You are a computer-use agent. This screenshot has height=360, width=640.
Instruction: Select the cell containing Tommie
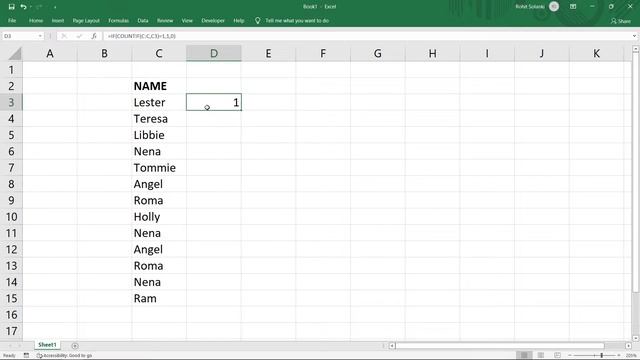point(159,168)
